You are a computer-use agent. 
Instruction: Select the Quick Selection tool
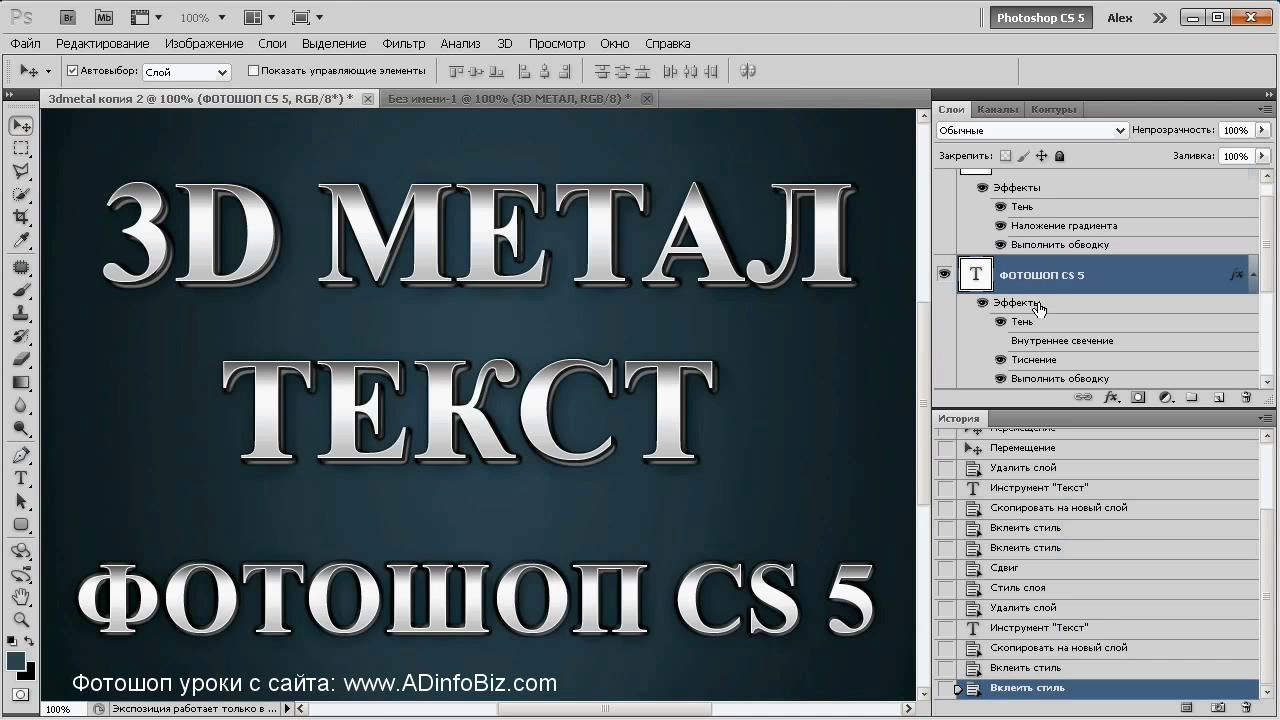coord(21,195)
